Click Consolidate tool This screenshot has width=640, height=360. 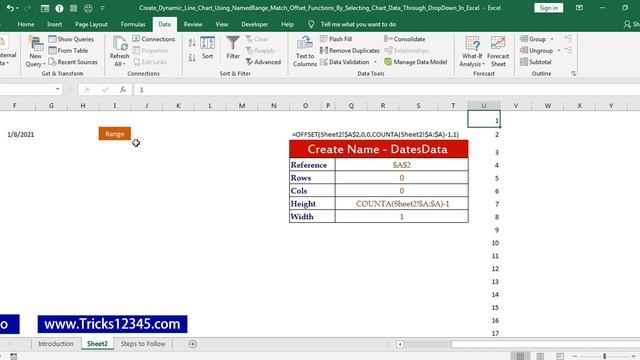[x=405, y=39]
